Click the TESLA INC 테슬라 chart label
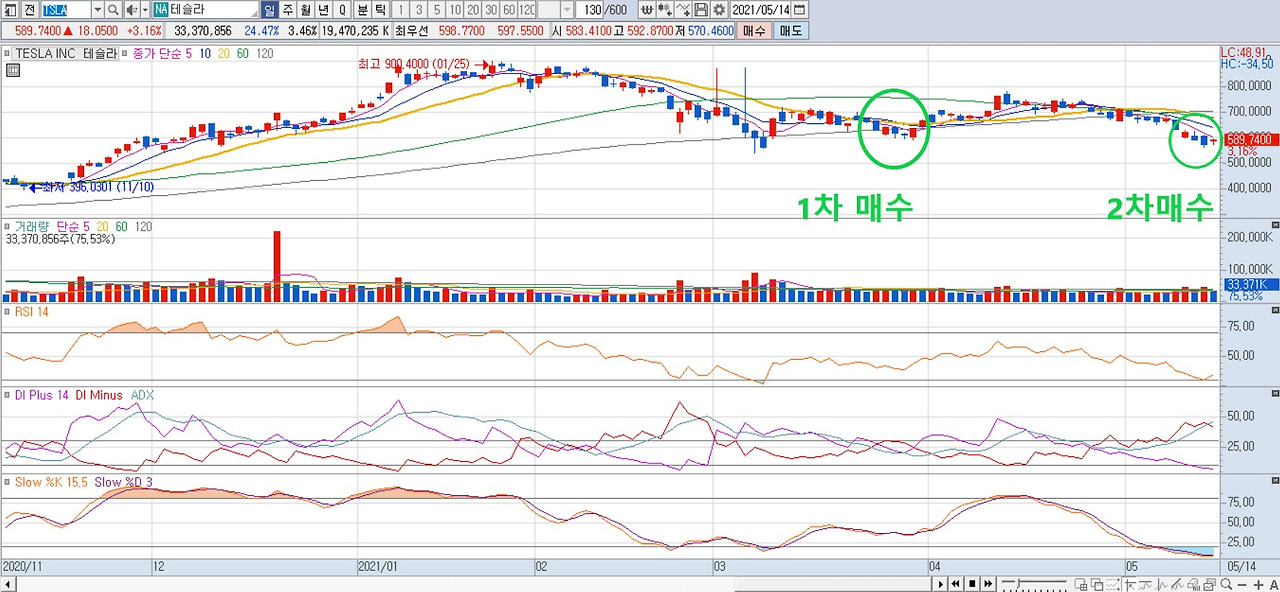This screenshot has height=592, width=1280. click(x=65, y=53)
